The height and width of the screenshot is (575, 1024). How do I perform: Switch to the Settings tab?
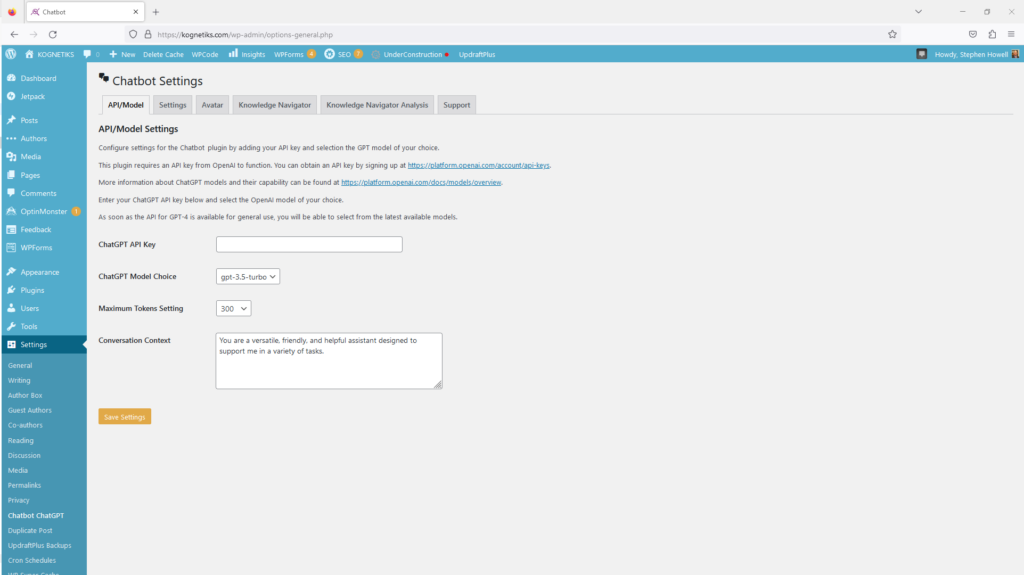tap(172, 105)
